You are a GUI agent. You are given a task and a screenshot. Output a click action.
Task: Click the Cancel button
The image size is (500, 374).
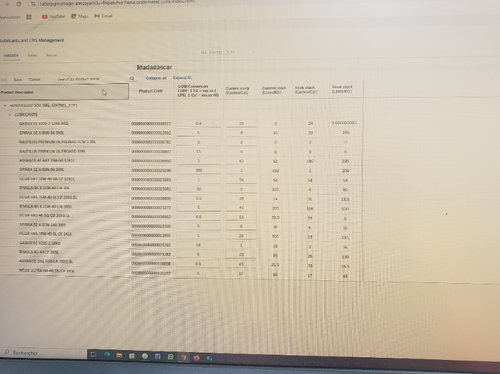pos(34,79)
